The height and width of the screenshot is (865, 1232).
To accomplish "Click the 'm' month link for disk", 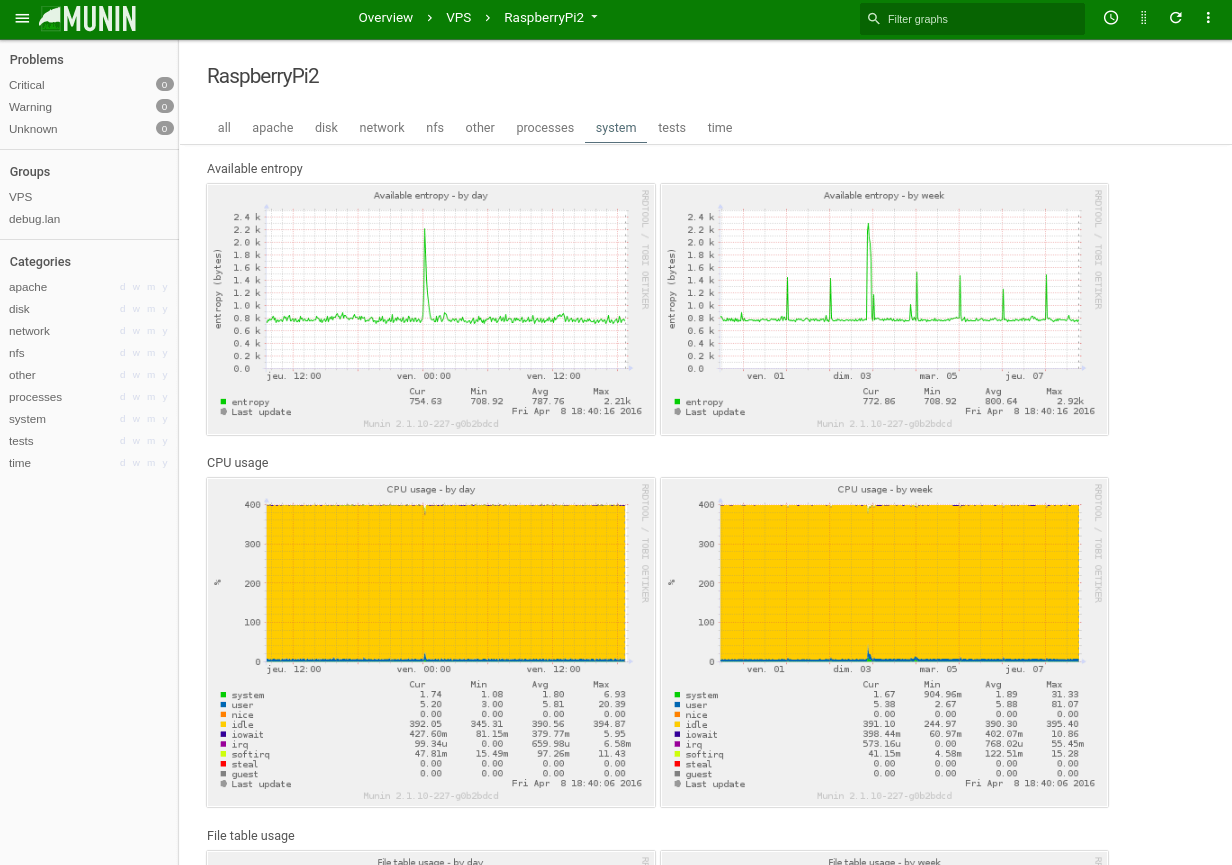I will 151,309.
